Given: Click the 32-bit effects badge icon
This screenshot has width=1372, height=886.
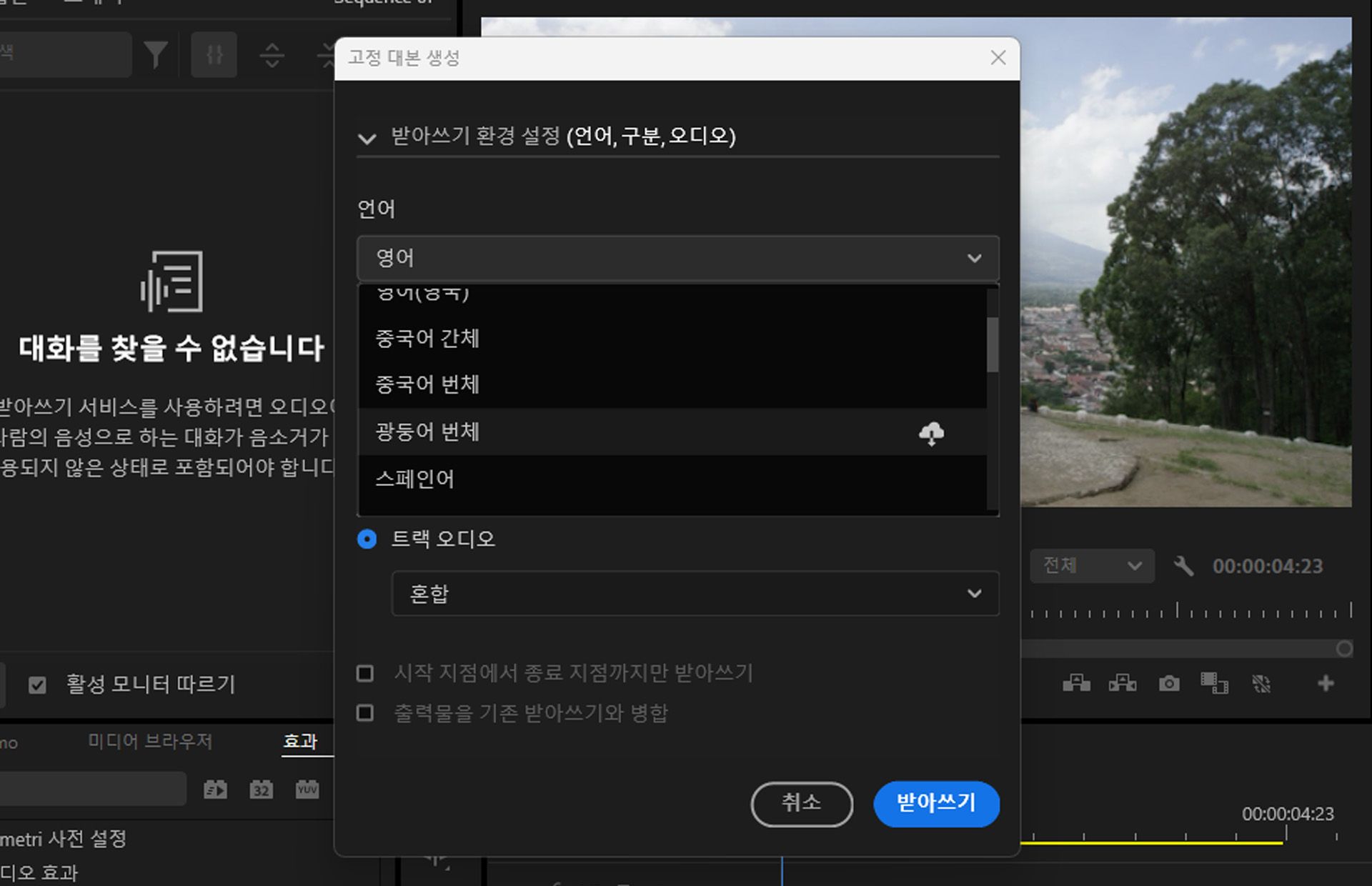Looking at the screenshot, I should coord(261,790).
